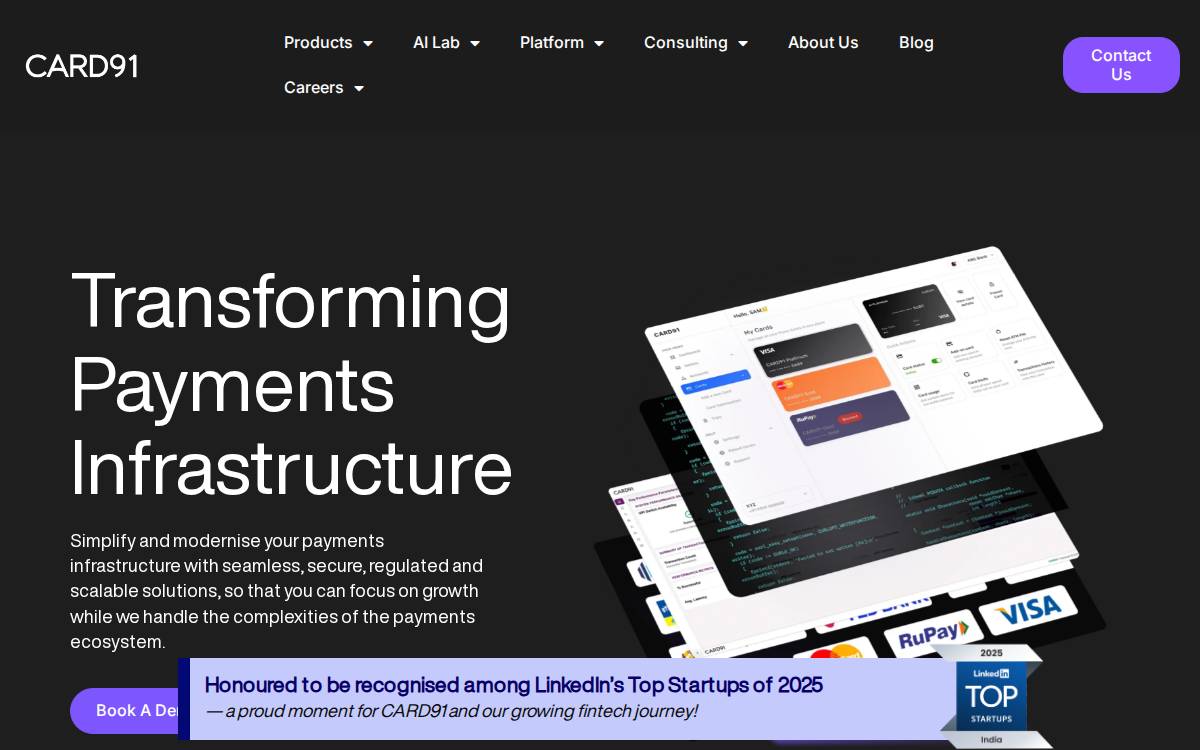Click the LinkedIn Top Startups 2025 badge
The image size is (1200, 750).
click(992, 697)
